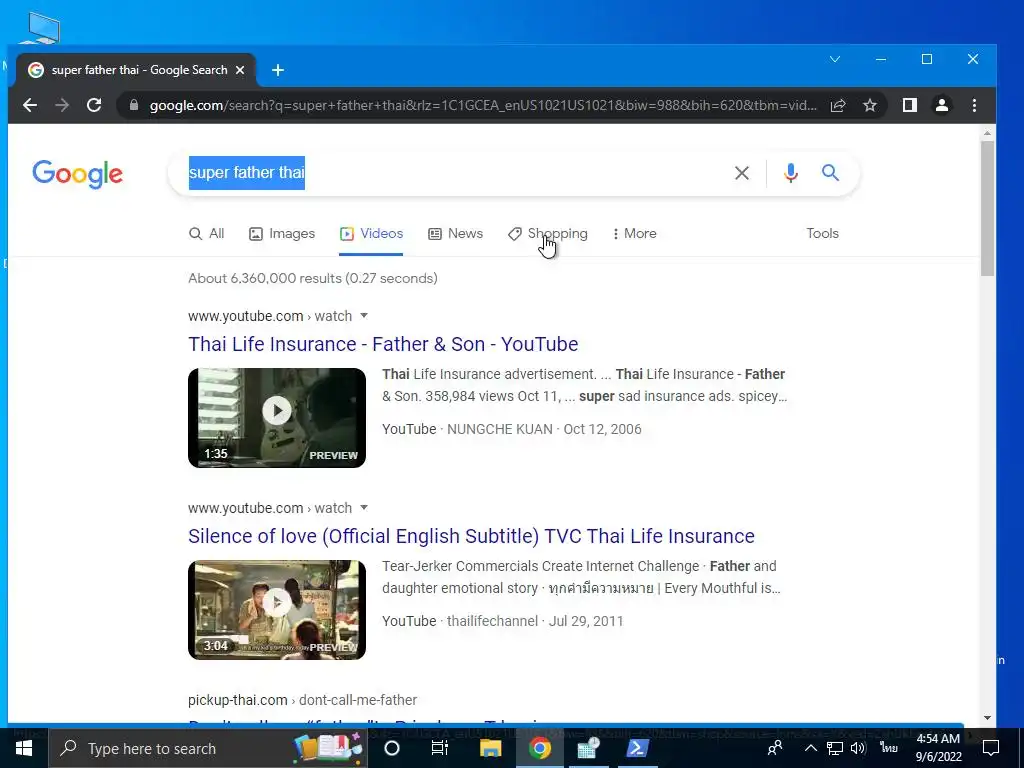
Task: Open the tab search chevron in title bar
Action: click(x=835, y=59)
